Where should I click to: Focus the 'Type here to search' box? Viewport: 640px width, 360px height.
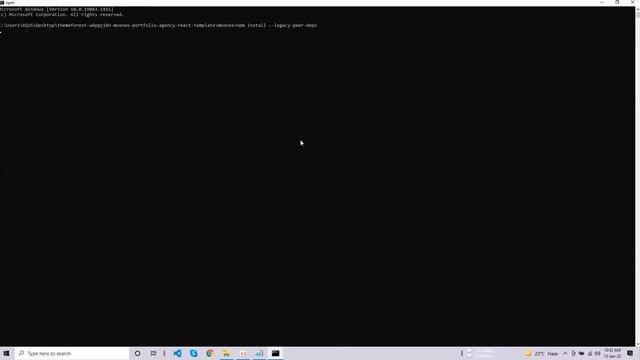[72, 353]
